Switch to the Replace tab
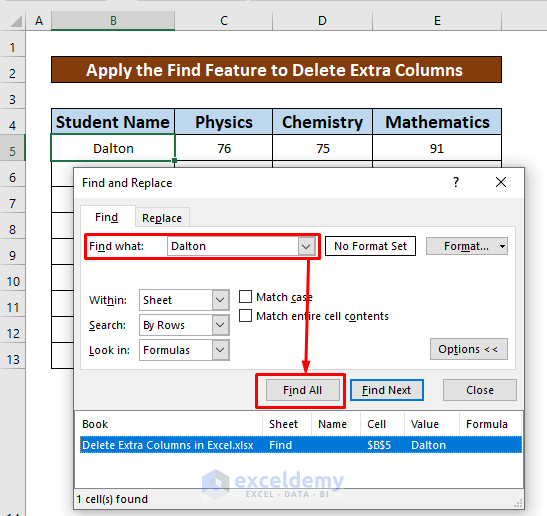 162,218
